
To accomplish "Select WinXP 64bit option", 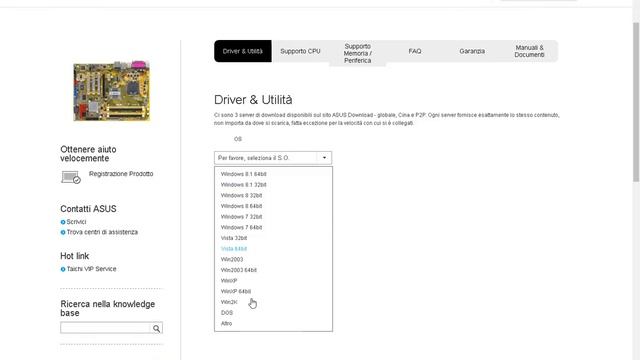I will (x=236, y=291).
